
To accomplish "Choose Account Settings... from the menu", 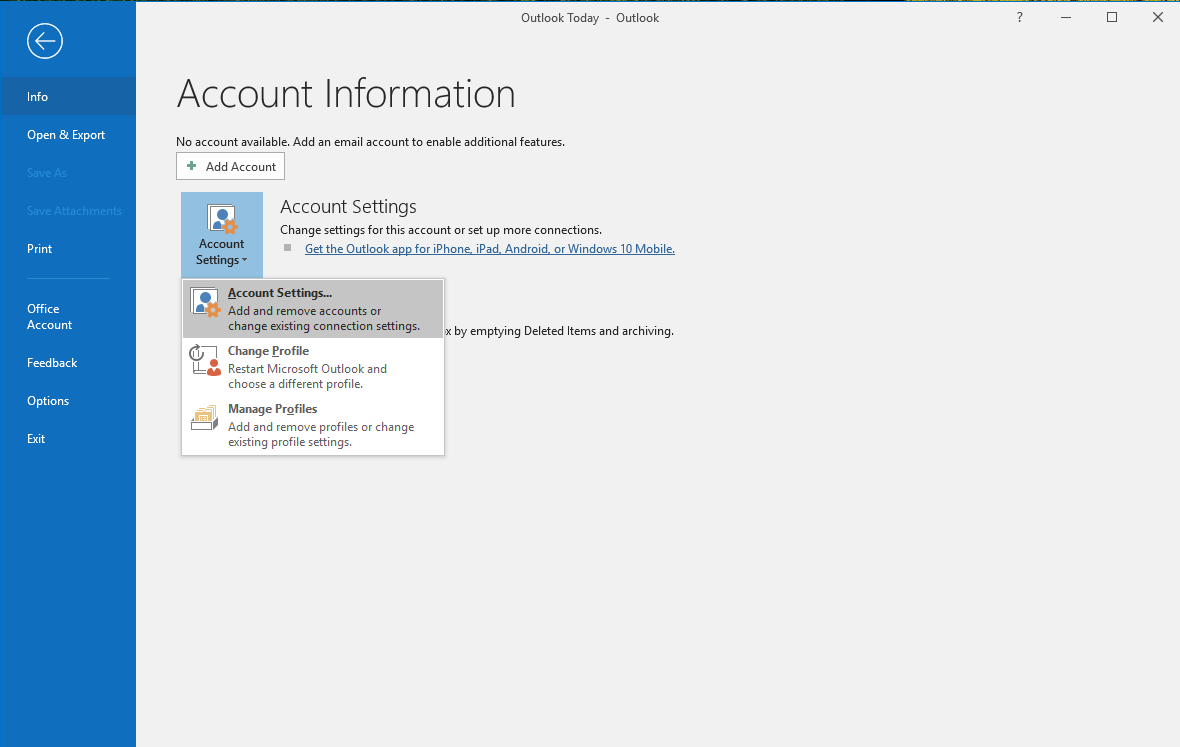I will click(x=313, y=309).
